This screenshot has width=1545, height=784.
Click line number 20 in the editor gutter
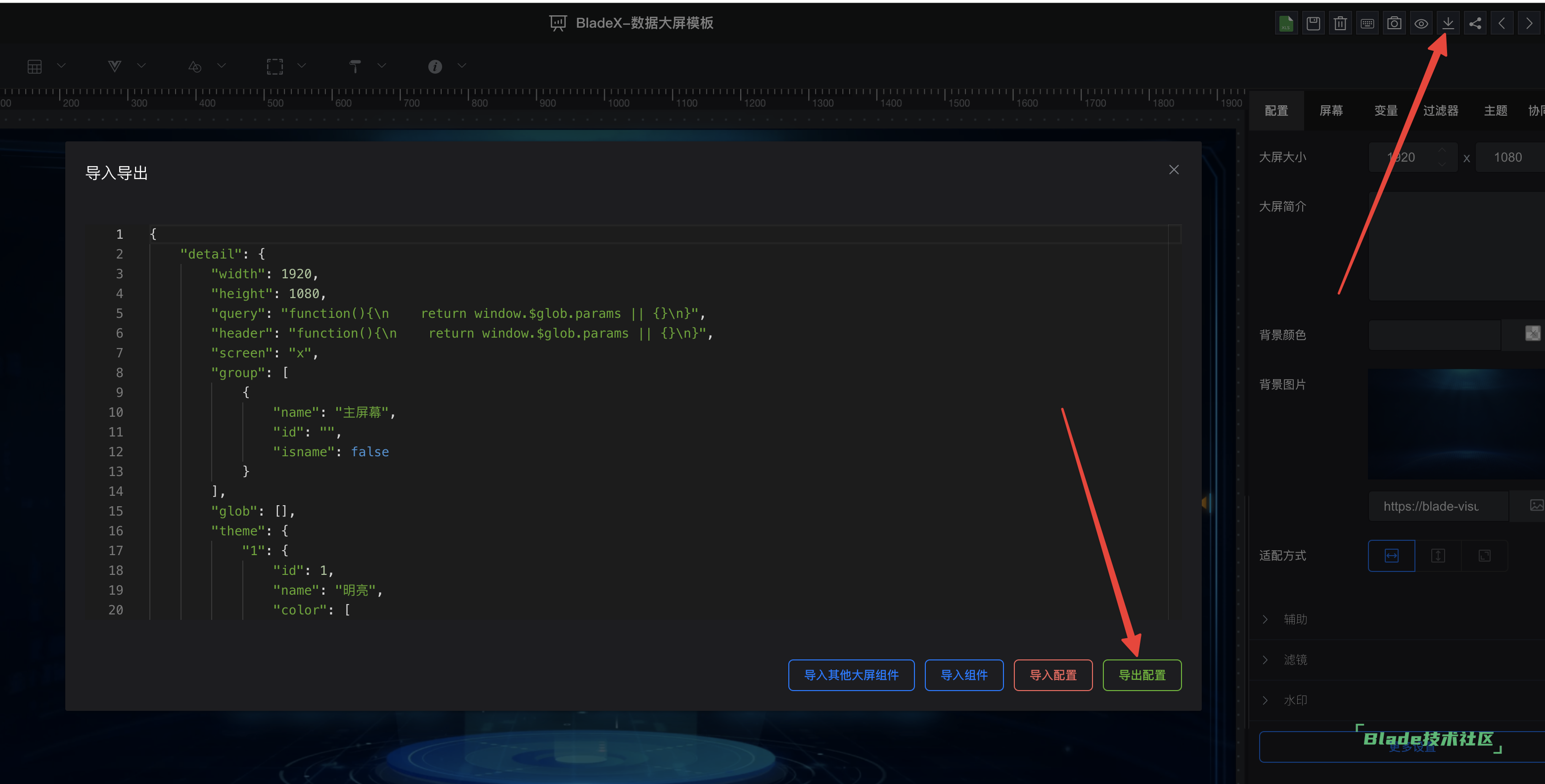(x=115, y=610)
